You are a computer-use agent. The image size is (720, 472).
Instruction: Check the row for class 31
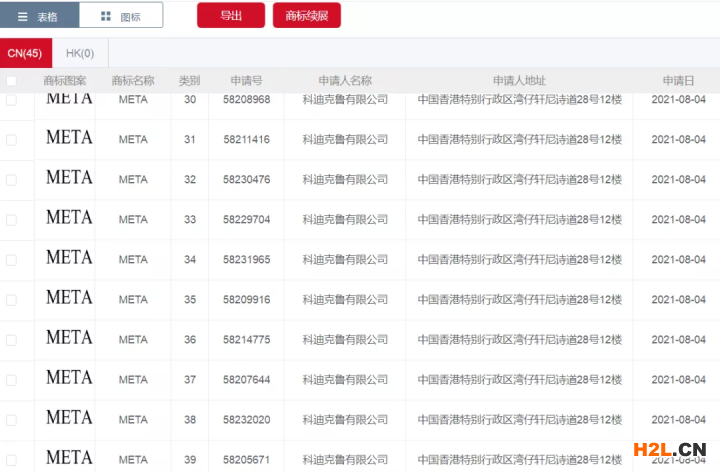point(11,140)
